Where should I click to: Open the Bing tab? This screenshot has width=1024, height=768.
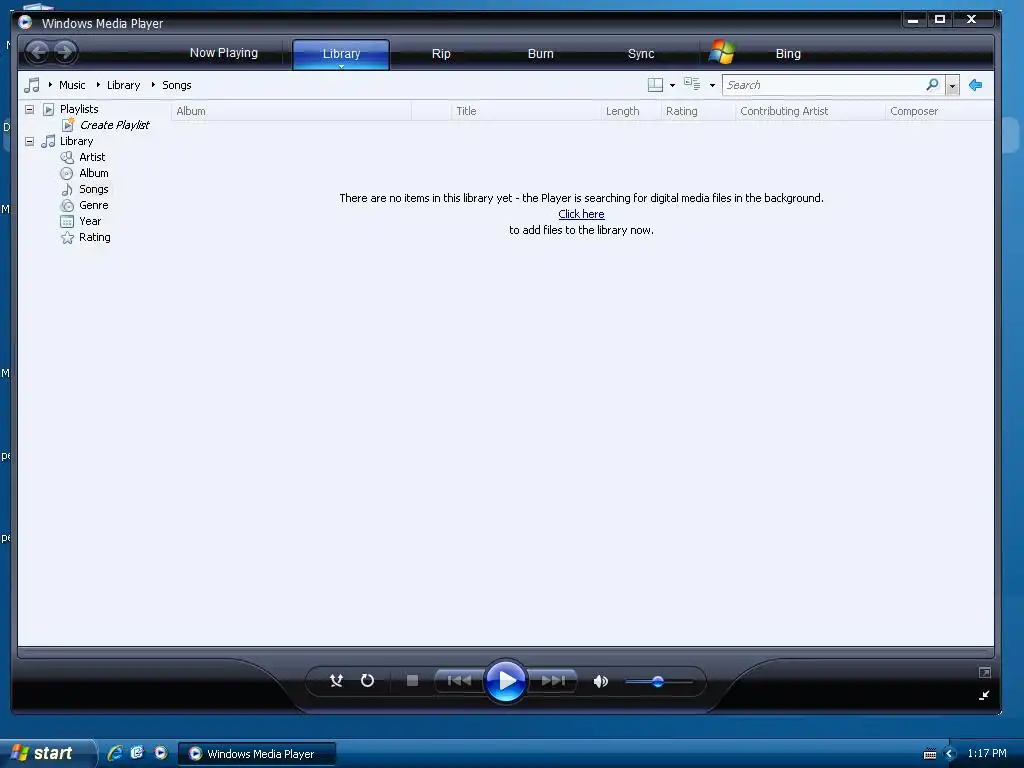coord(788,54)
